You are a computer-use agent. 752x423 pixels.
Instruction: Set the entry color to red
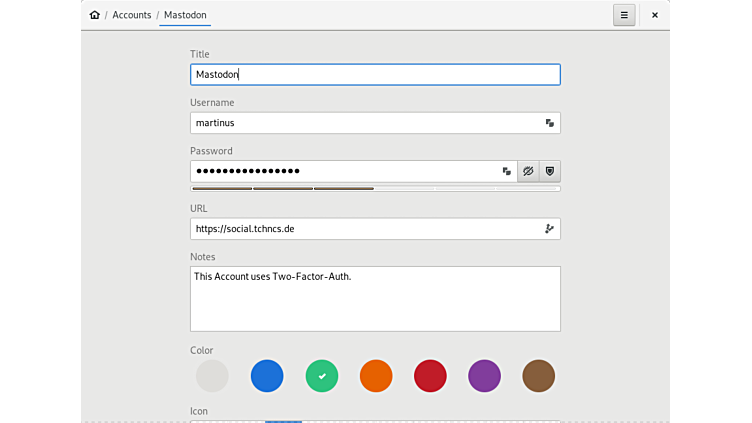(x=430, y=376)
